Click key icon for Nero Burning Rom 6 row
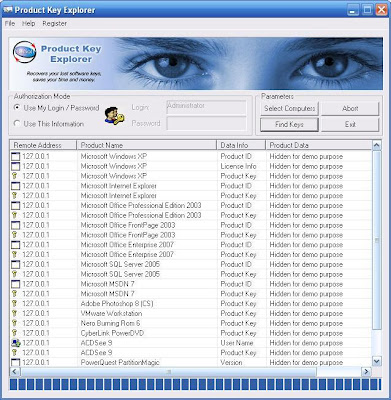Screen dimensions: 391x400 [15, 323]
